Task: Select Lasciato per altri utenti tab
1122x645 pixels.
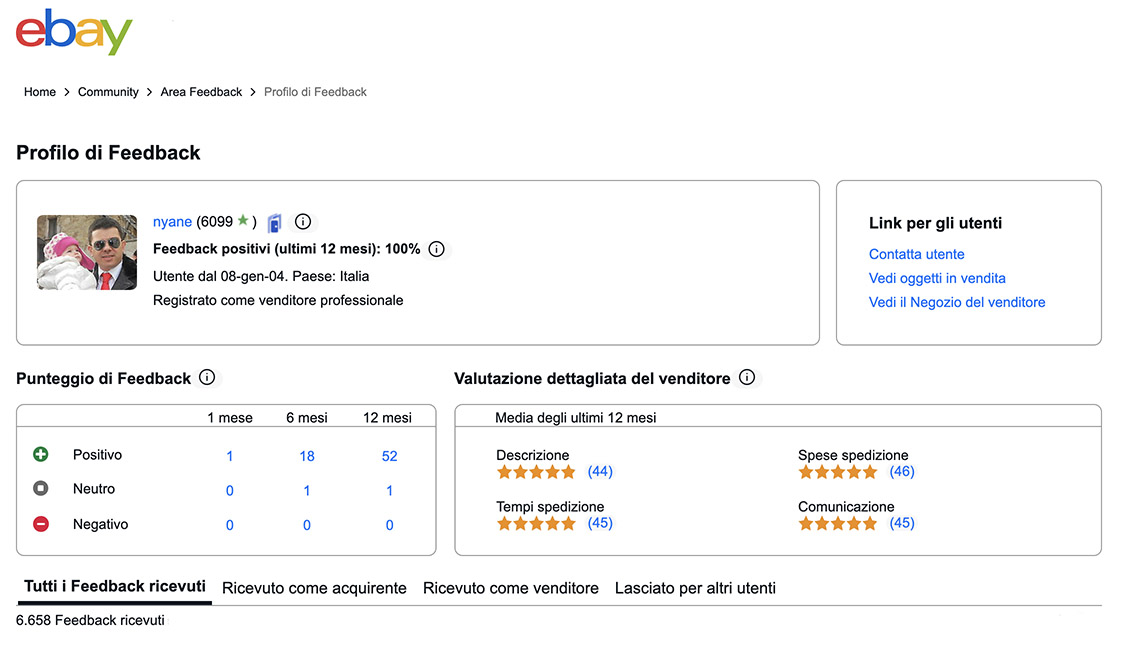Action: pyautogui.click(x=695, y=588)
